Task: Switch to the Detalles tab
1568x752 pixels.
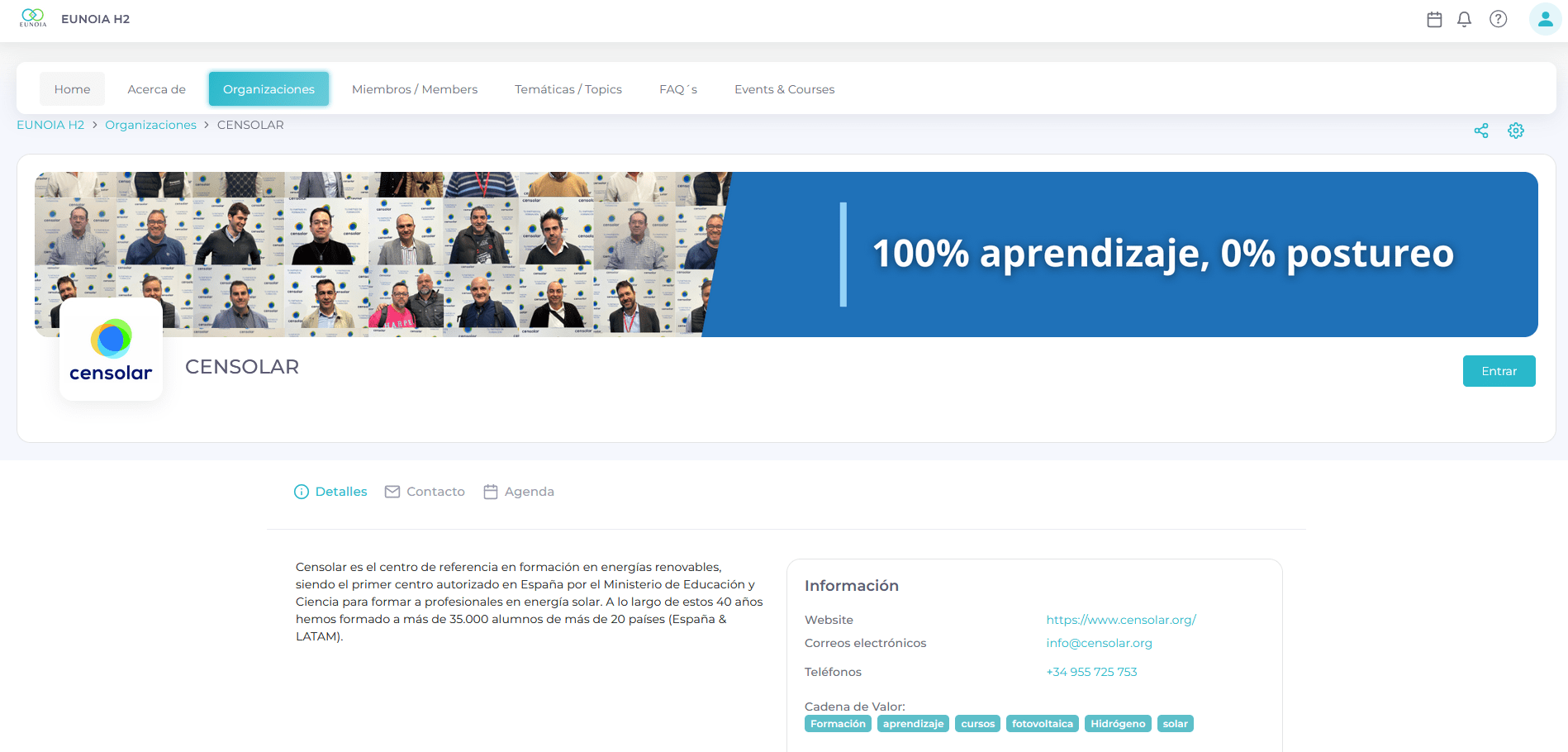Action: pos(330,492)
